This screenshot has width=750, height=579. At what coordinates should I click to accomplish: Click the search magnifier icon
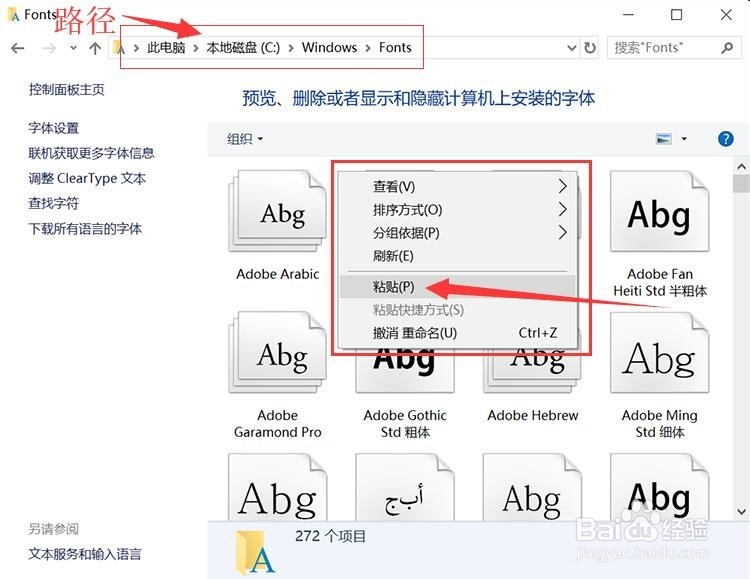[x=727, y=48]
